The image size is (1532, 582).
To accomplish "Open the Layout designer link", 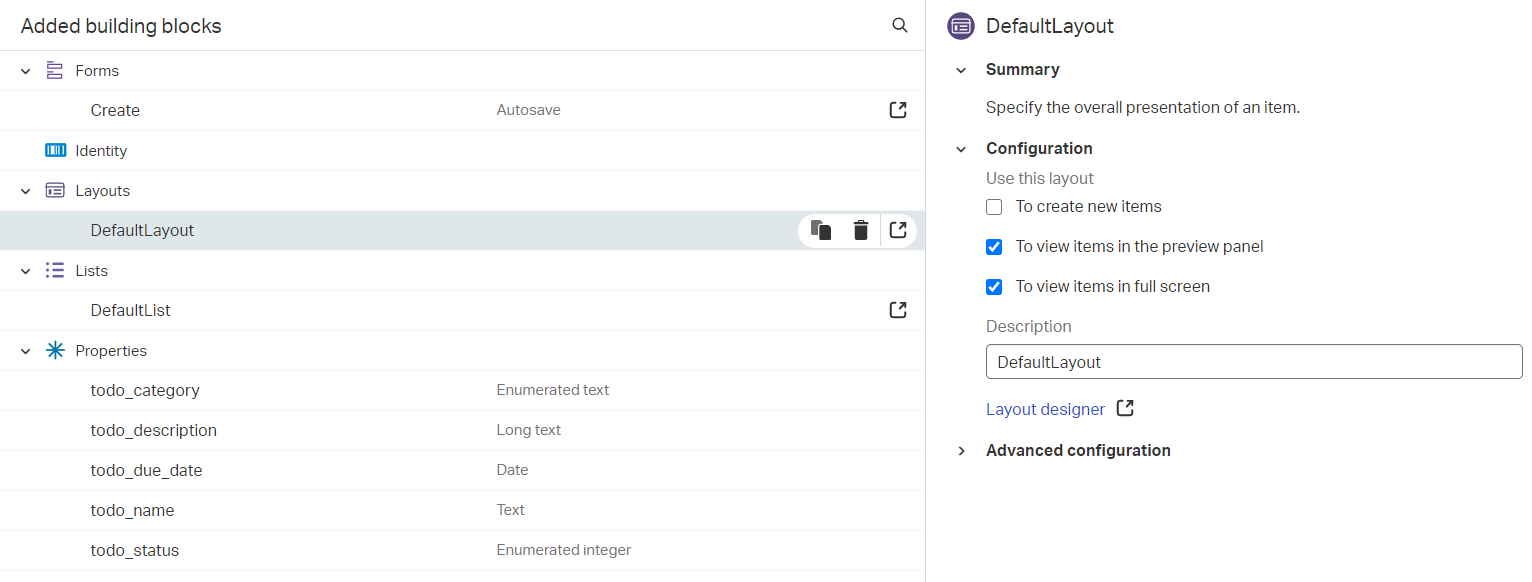I will pyautogui.click(x=1045, y=409).
